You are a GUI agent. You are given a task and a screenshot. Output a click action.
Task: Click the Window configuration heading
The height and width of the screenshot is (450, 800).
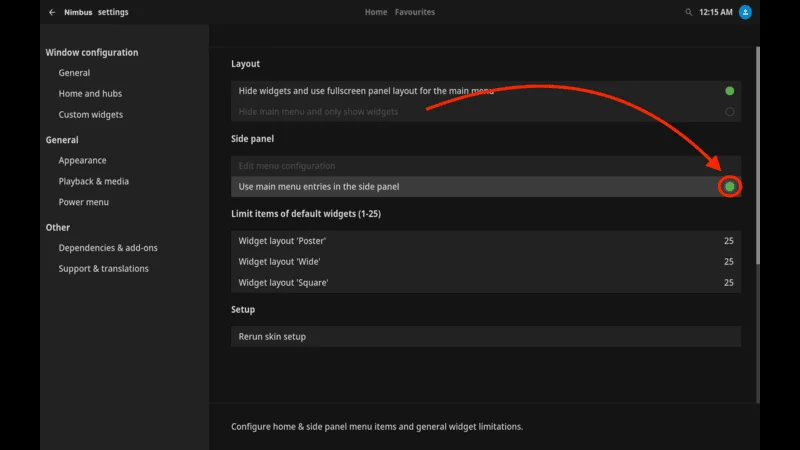[x=92, y=53]
